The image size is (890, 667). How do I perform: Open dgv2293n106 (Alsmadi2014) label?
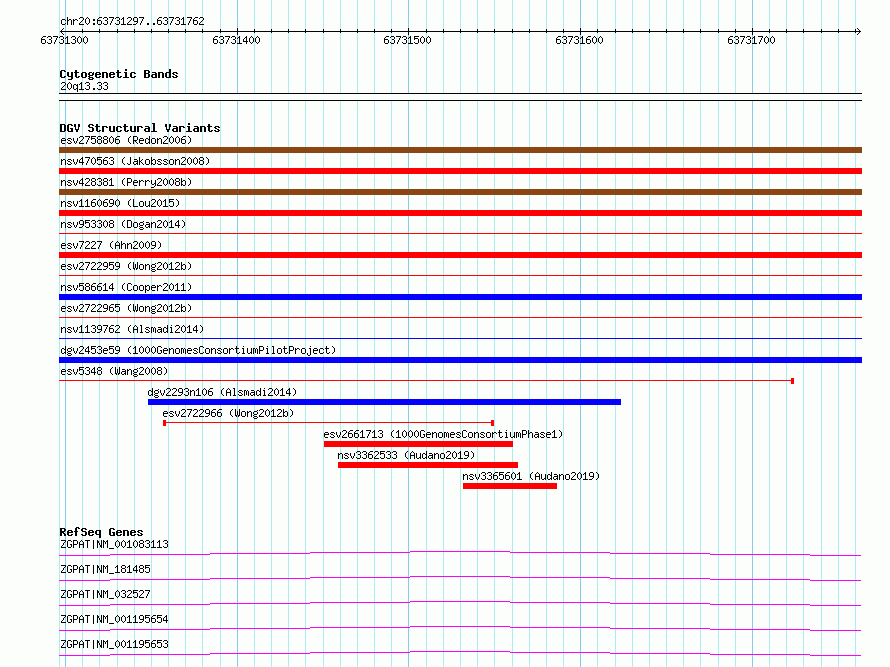coord(222,392)
